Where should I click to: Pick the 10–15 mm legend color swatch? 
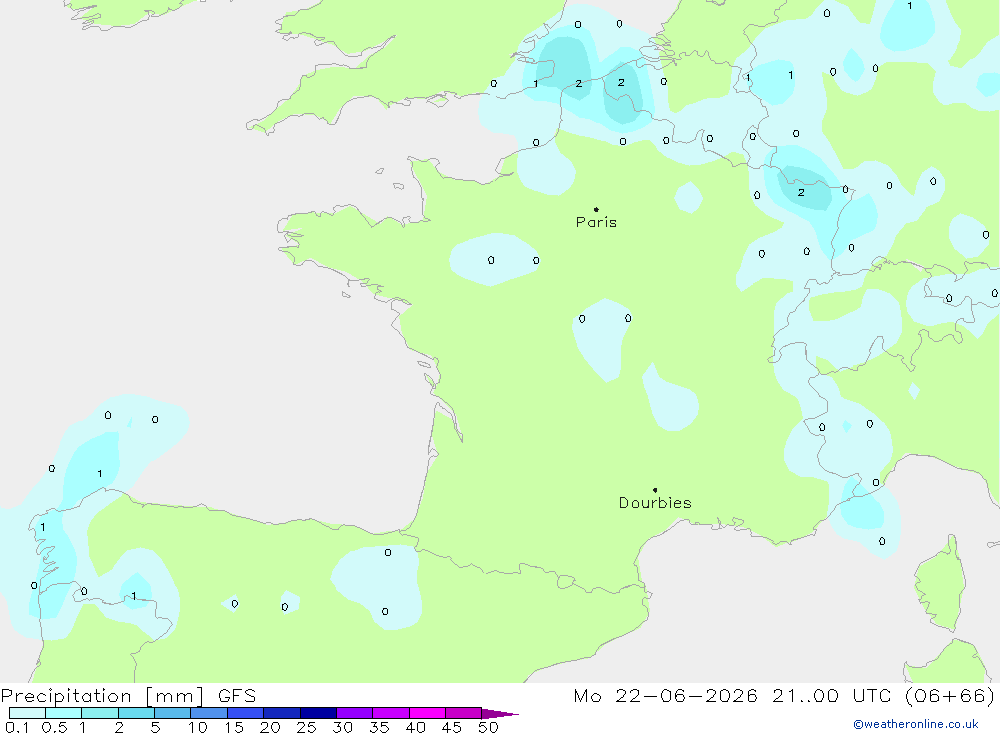209,713
